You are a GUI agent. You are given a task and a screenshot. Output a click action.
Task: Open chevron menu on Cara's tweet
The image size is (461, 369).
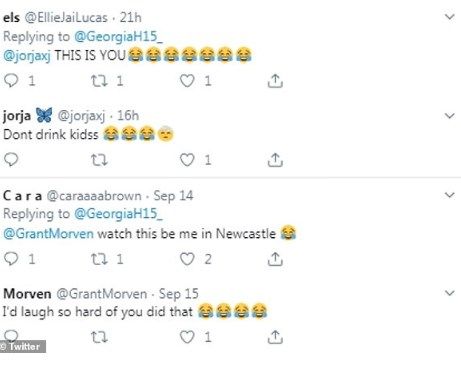coord(450,195)
